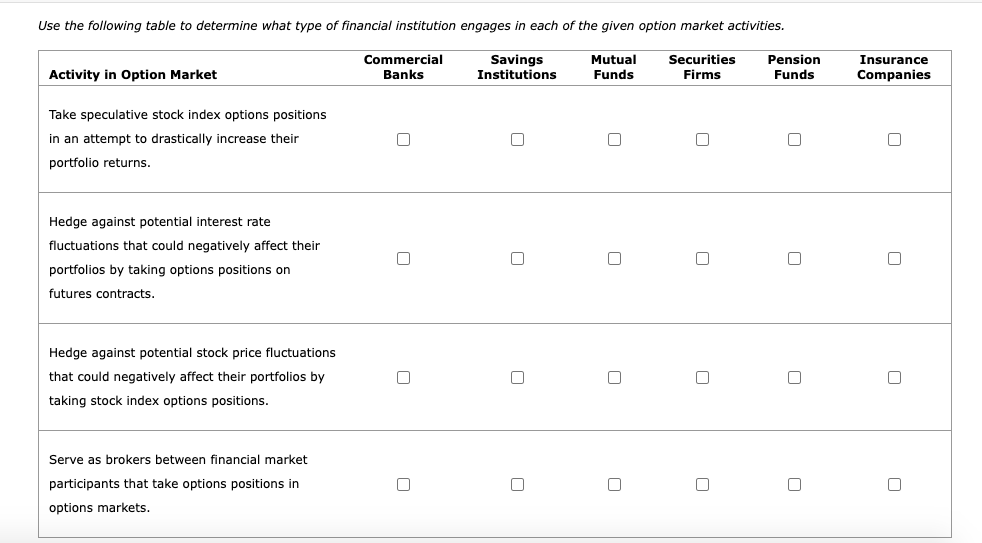The image size is (982, 543).
Task: Check Commercial Banks for interest rate hedge row
Action: [x=403, y=258]
